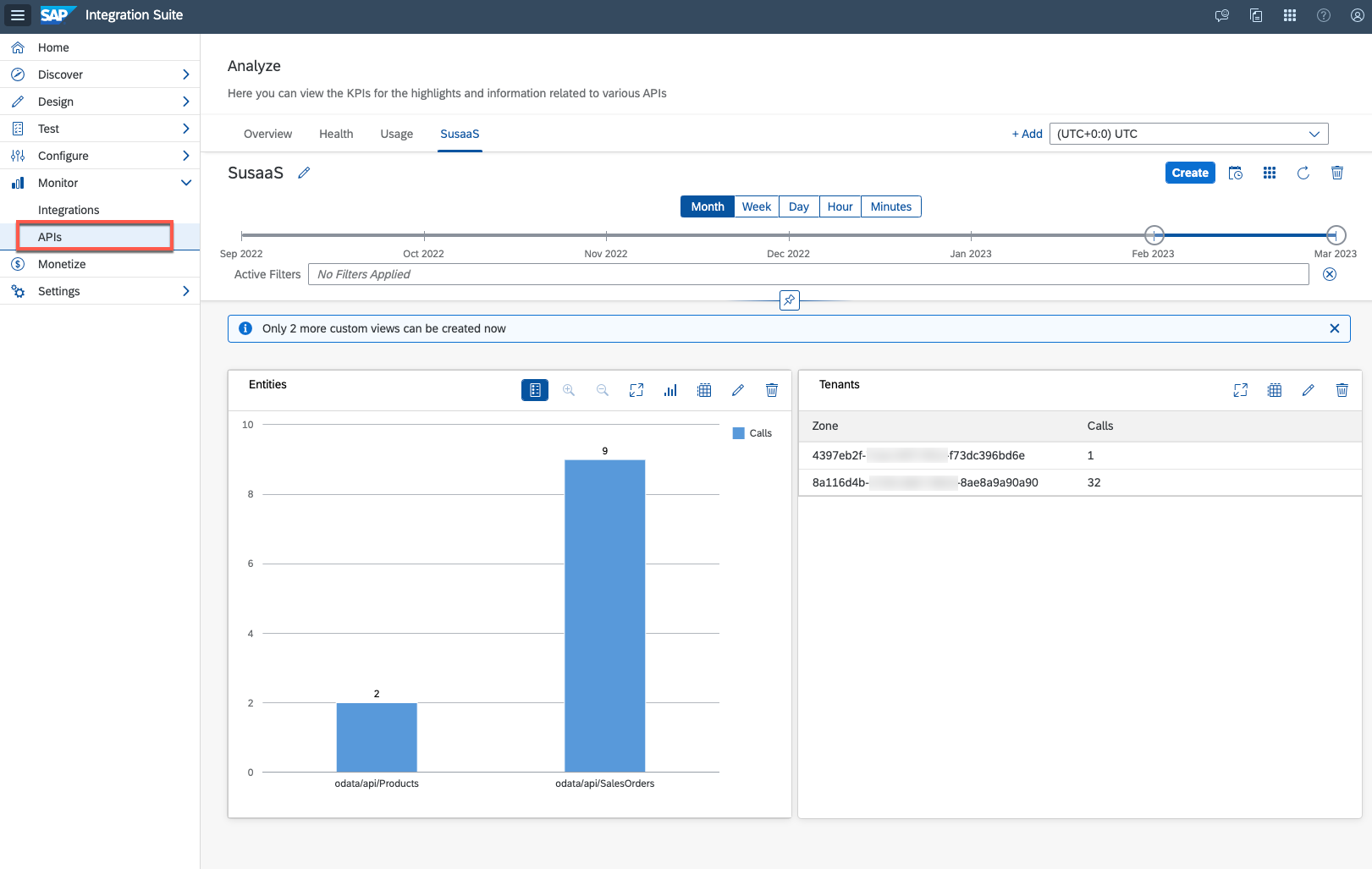1372x869 pixels.
Task: Delete the SusaaS custom view
Action: 1337,173
